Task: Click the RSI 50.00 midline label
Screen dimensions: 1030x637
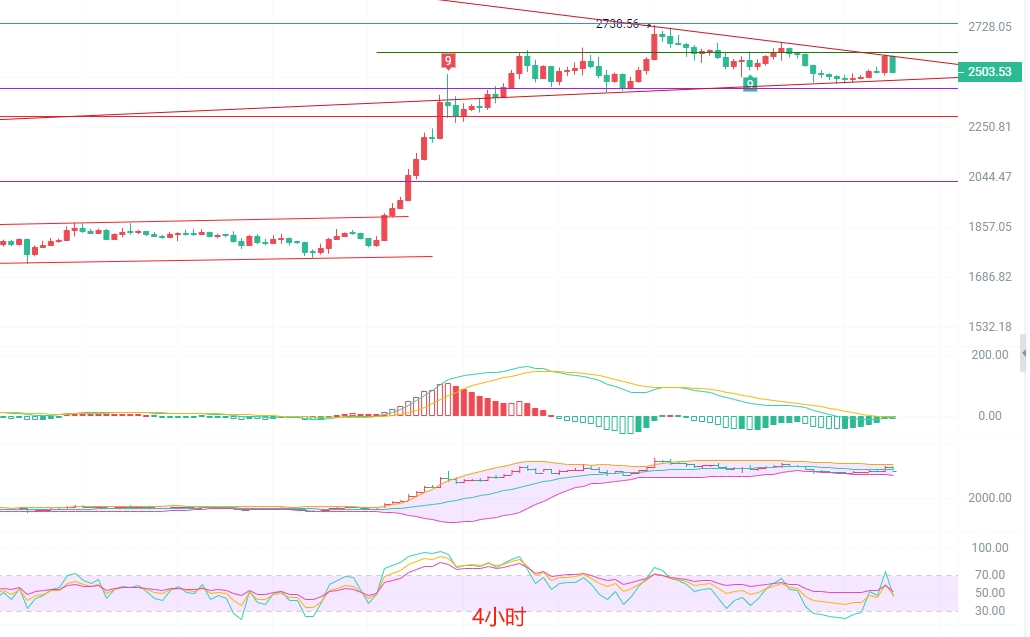Action: 990,593
